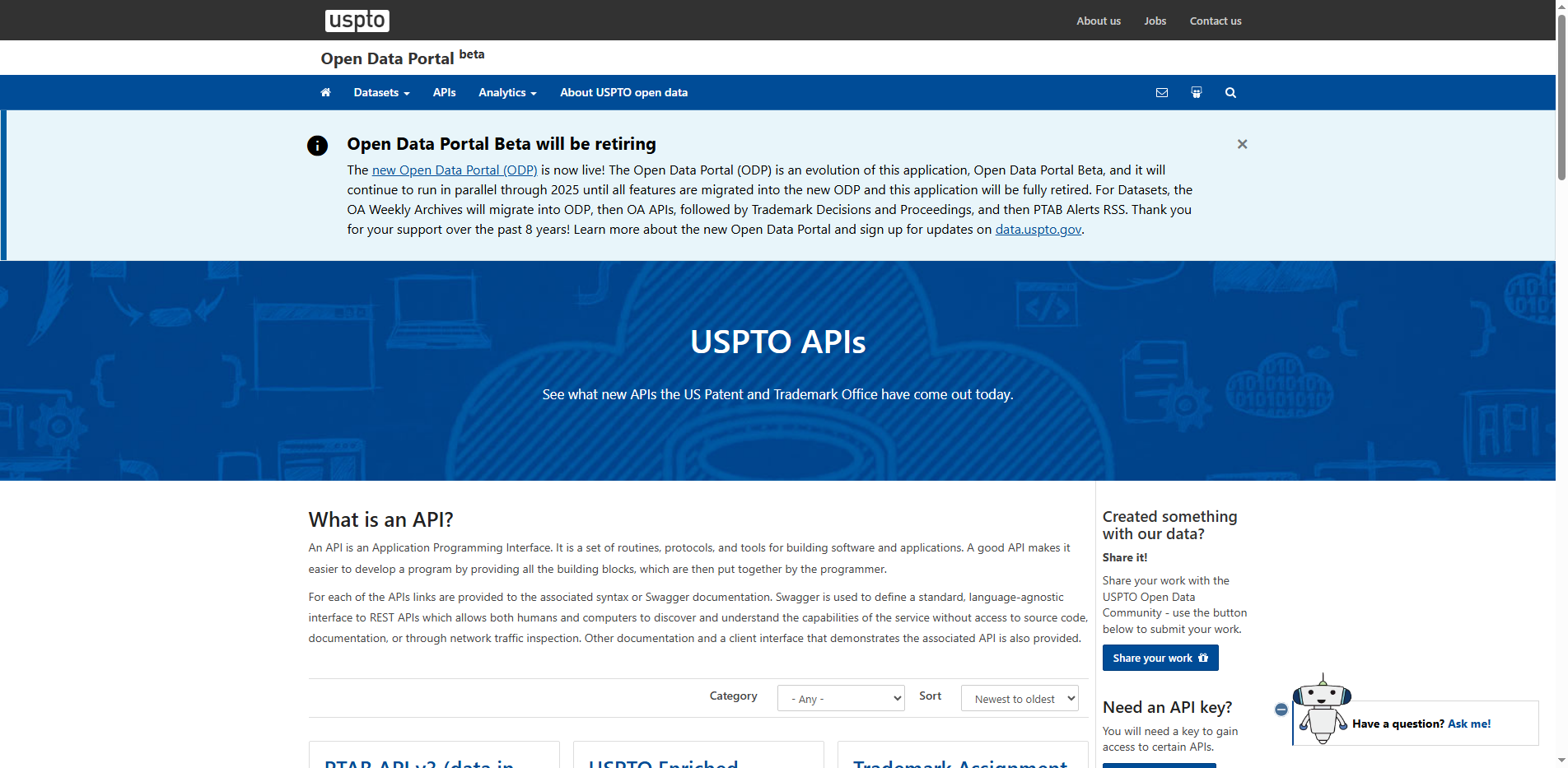
Task: Change Sort order via Newest to oldest dropdown
Action: coord(1019,698)
